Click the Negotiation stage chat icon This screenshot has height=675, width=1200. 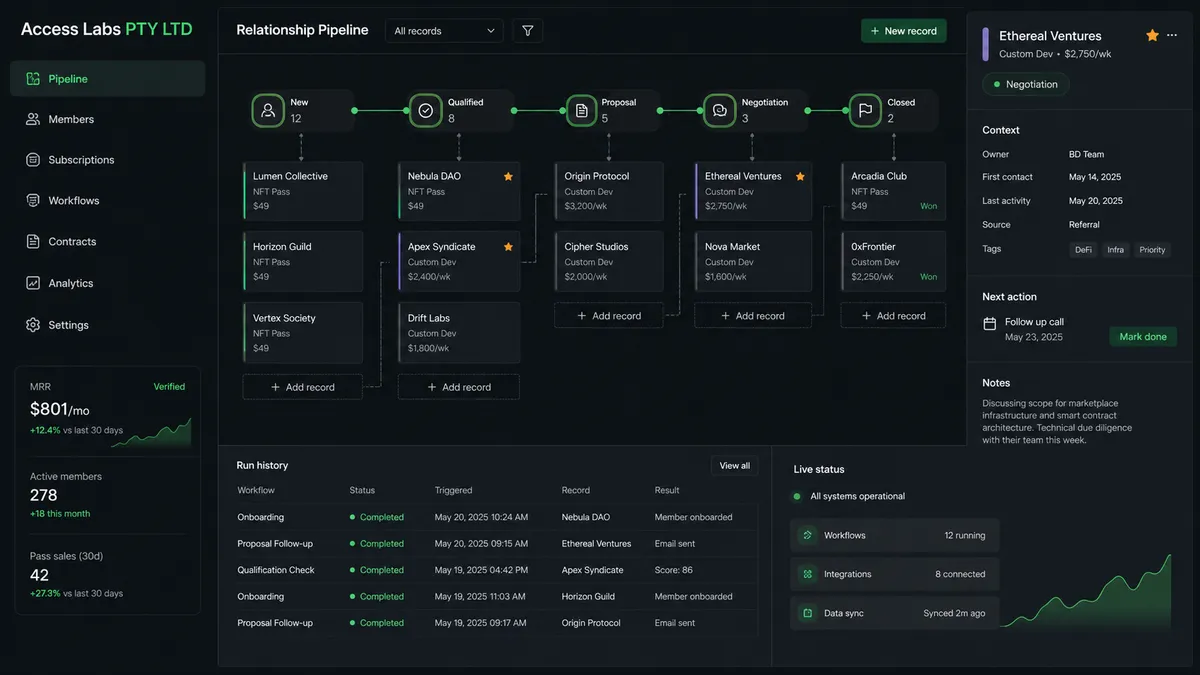click(x=720, y=110)
